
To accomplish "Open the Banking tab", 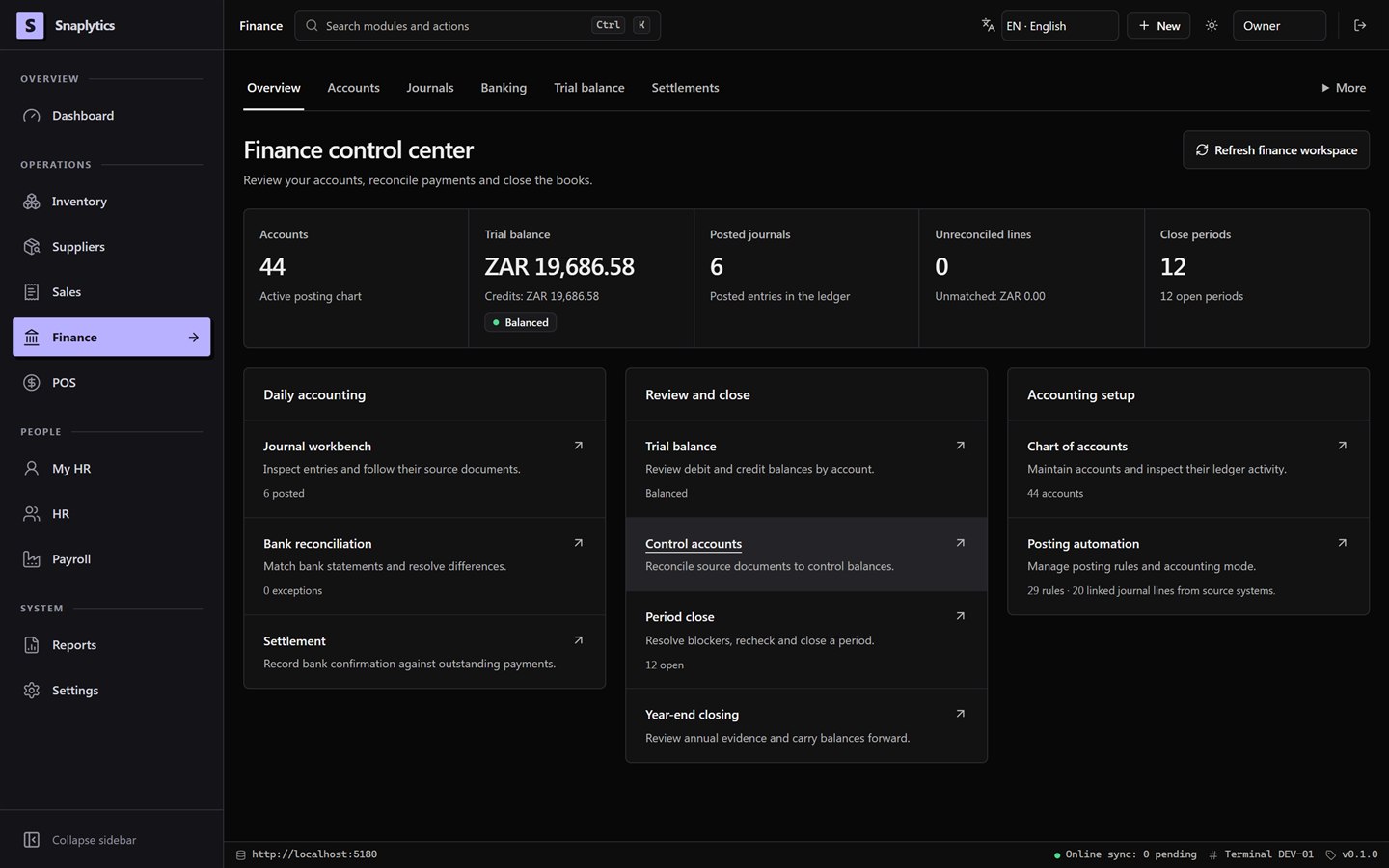I will click(504, 88).
